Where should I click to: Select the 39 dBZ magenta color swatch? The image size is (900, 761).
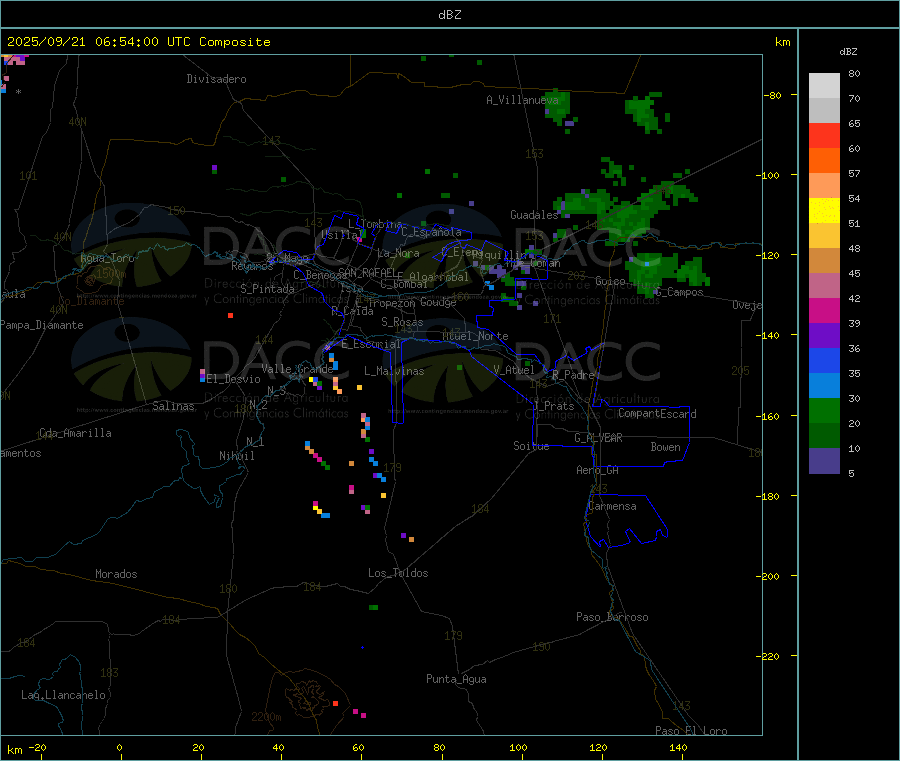(824, 310)
